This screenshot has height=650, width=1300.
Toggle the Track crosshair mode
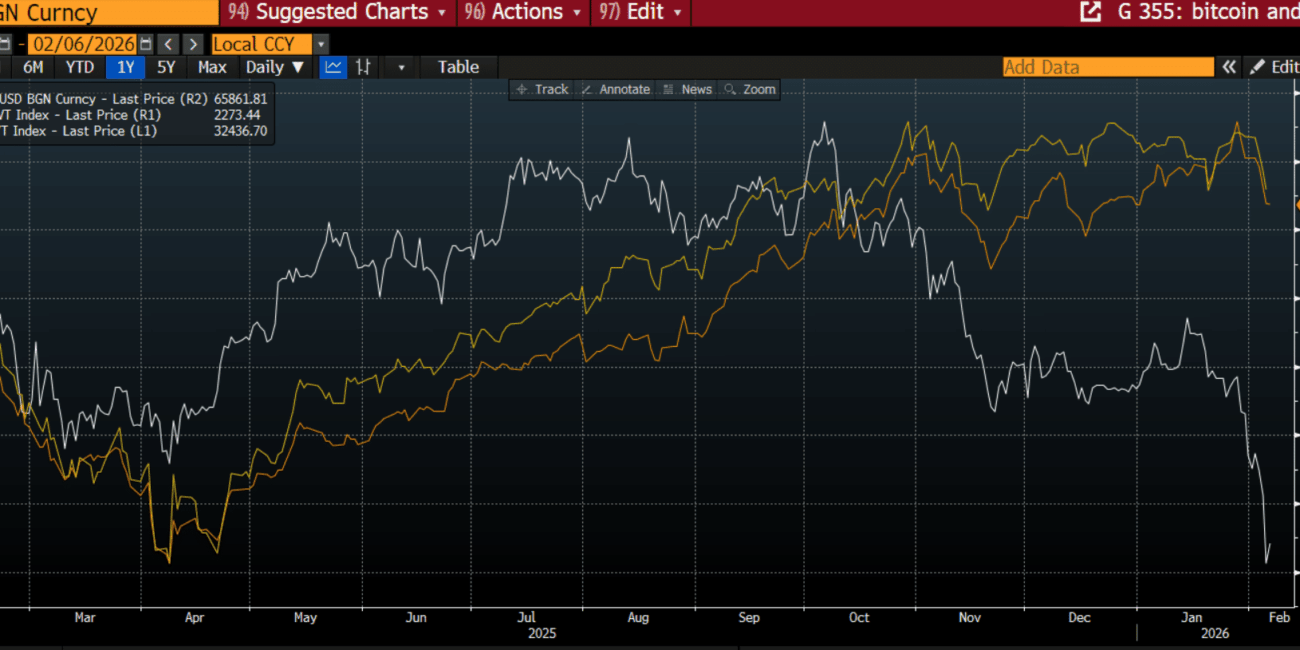pyautogui.click(x=541, y=89)
